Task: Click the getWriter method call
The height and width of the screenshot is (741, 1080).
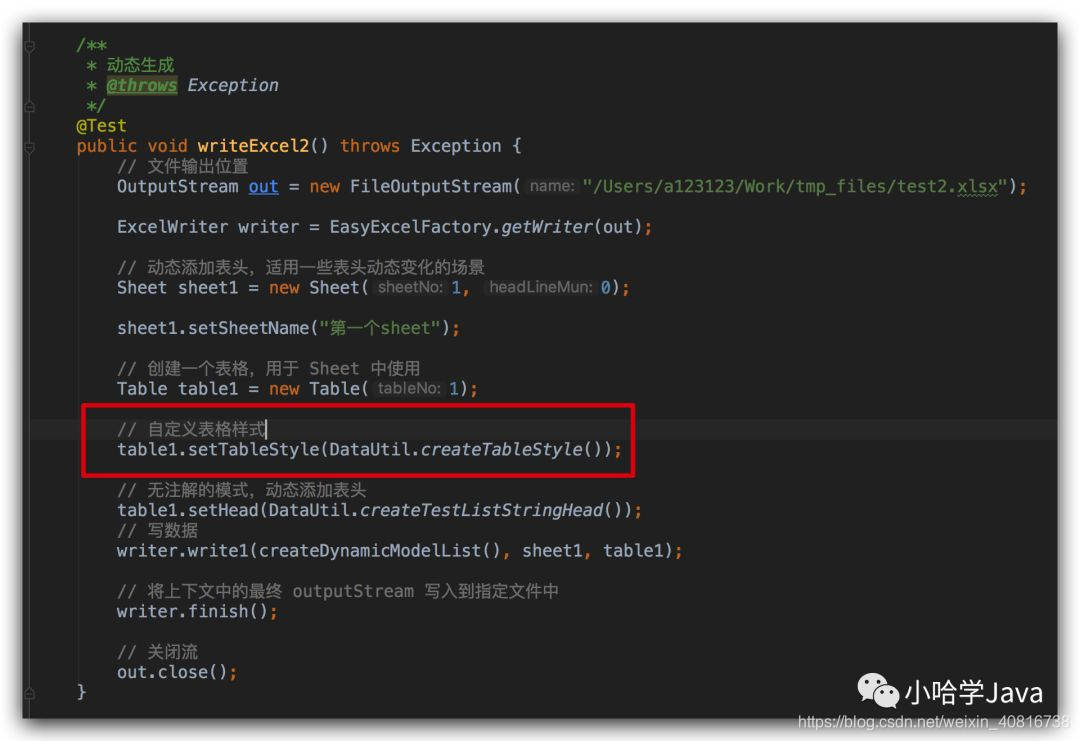Action: pos(547,227)
